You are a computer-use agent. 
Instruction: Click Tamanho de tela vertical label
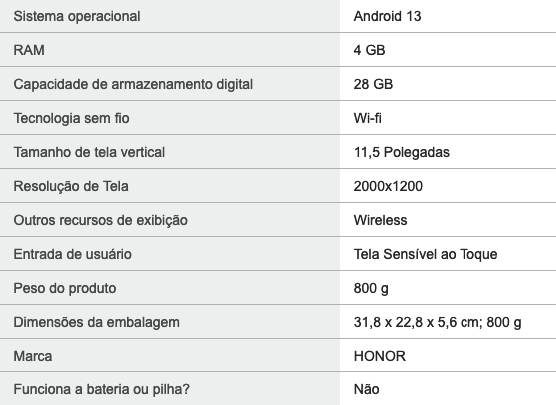click(89, 152)
